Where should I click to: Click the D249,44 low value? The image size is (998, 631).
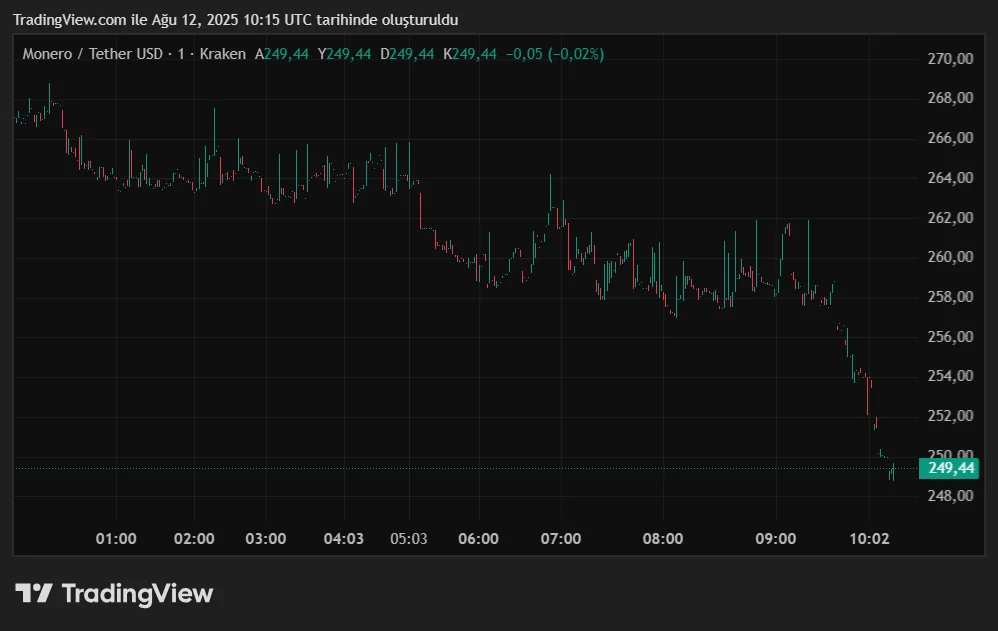coord(407,54)
